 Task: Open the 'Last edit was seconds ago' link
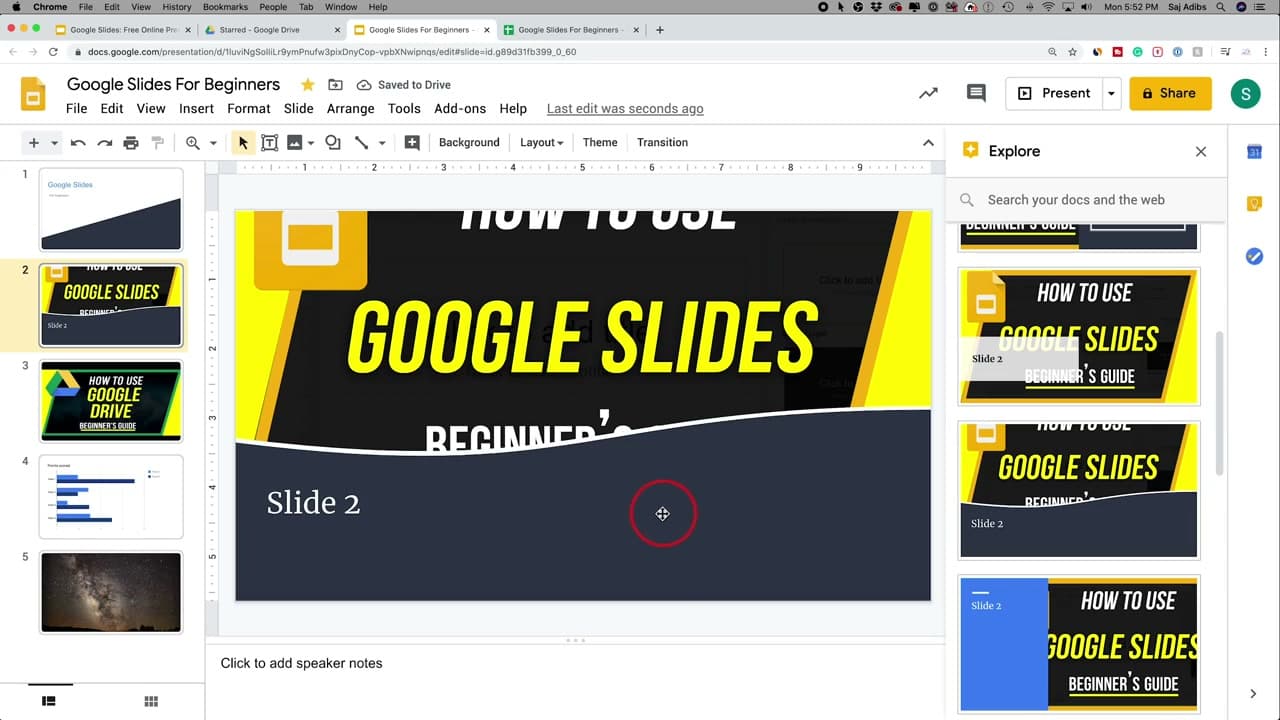(625, 109)
